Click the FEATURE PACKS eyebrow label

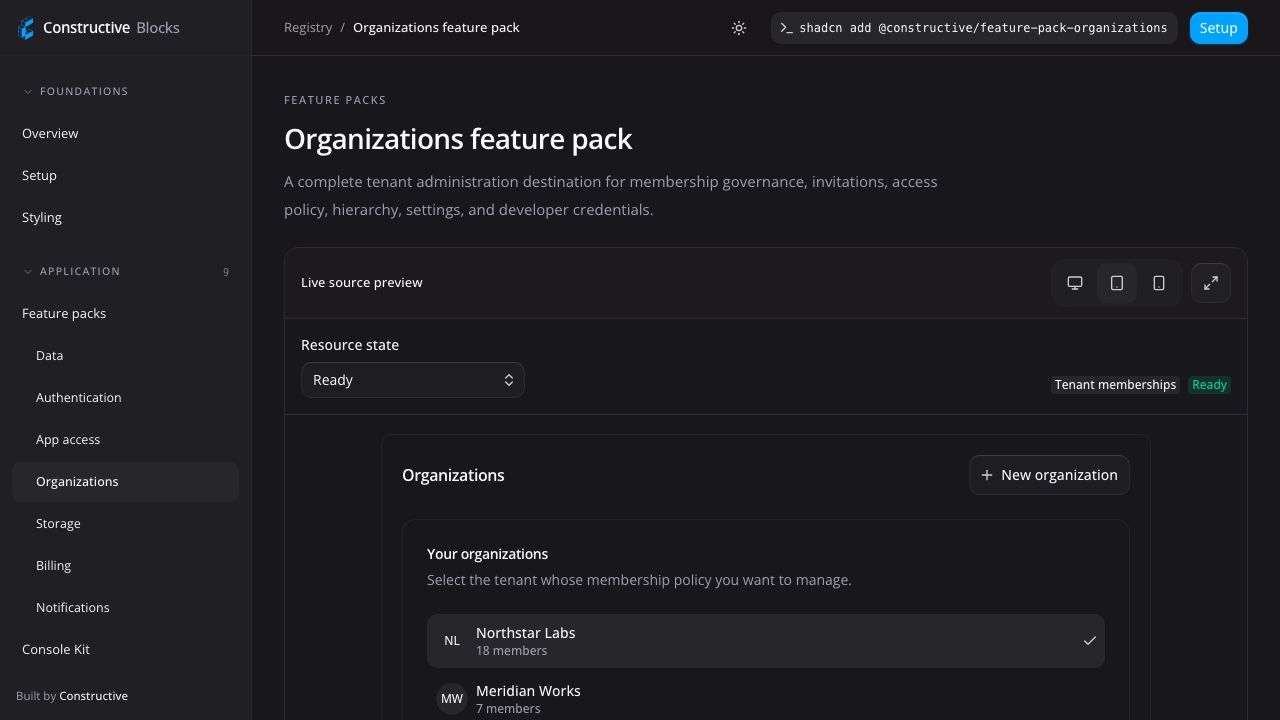(x=335, y=100)
